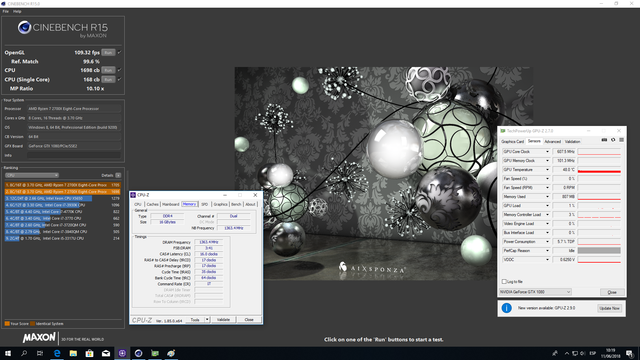Open the NVIDIA GeForce GTX 1080 dropdown
640x360 pixels.
[536, 292]
